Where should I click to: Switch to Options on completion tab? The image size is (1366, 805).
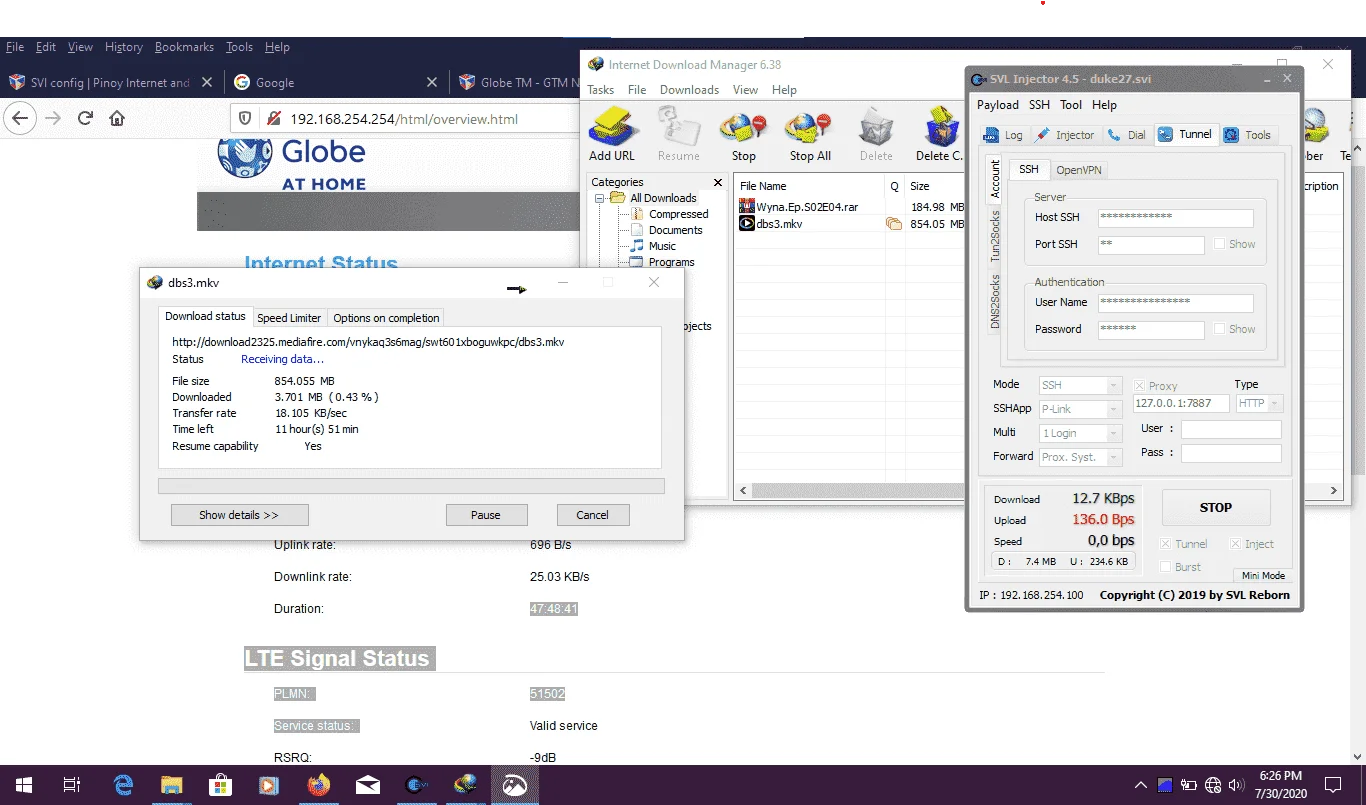click(386, 318)
